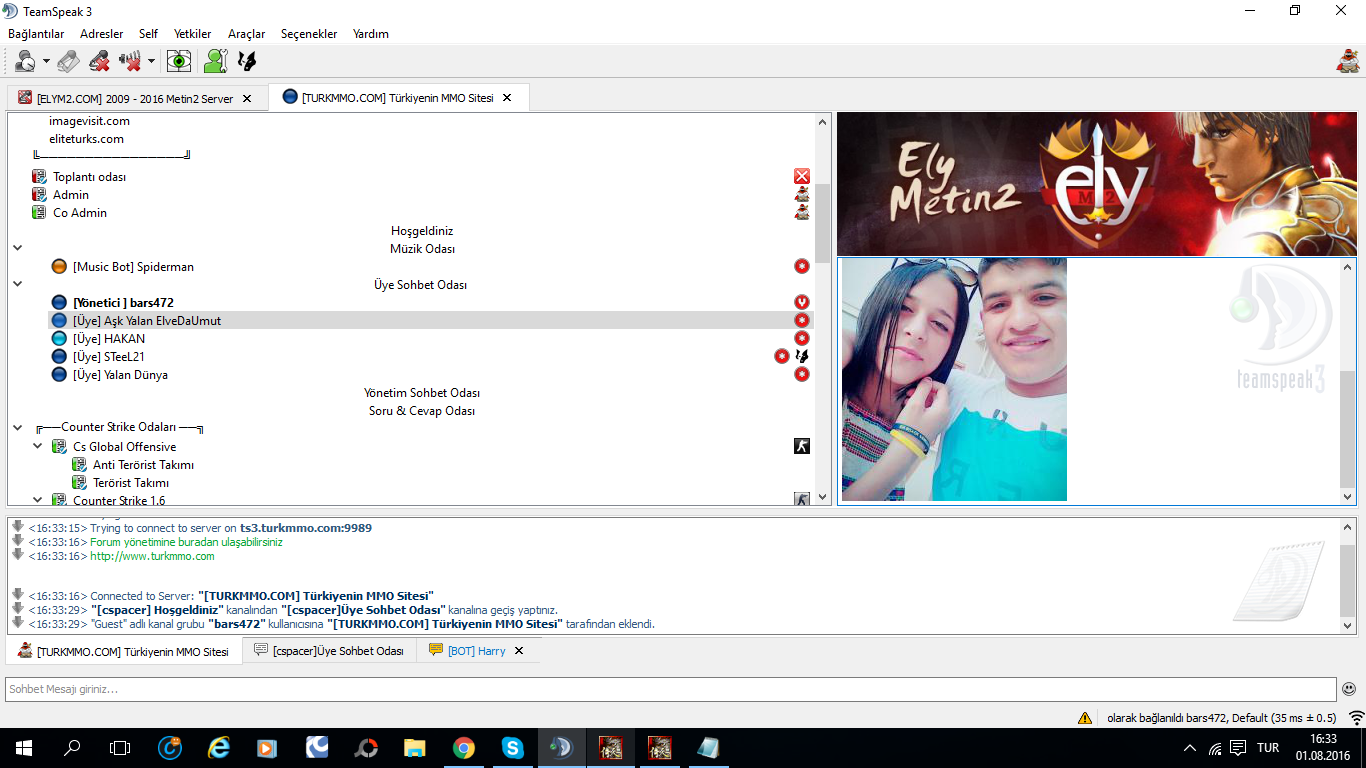Collapse the Müzik Odası channel
This screenshot has width=1366, height=768.
tap(17, 248)
